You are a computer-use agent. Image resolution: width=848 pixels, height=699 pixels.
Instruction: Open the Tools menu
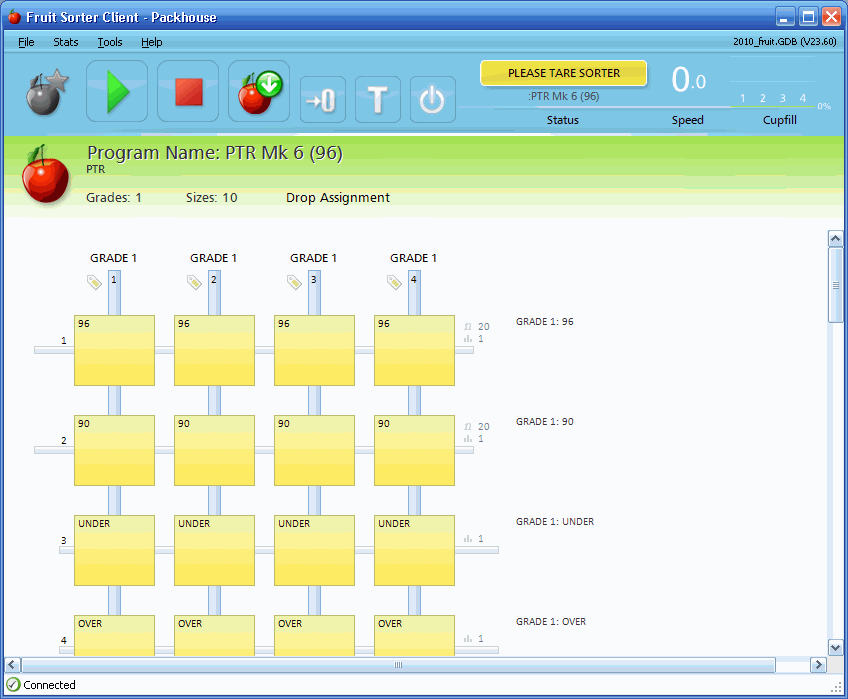coord(110,42)
